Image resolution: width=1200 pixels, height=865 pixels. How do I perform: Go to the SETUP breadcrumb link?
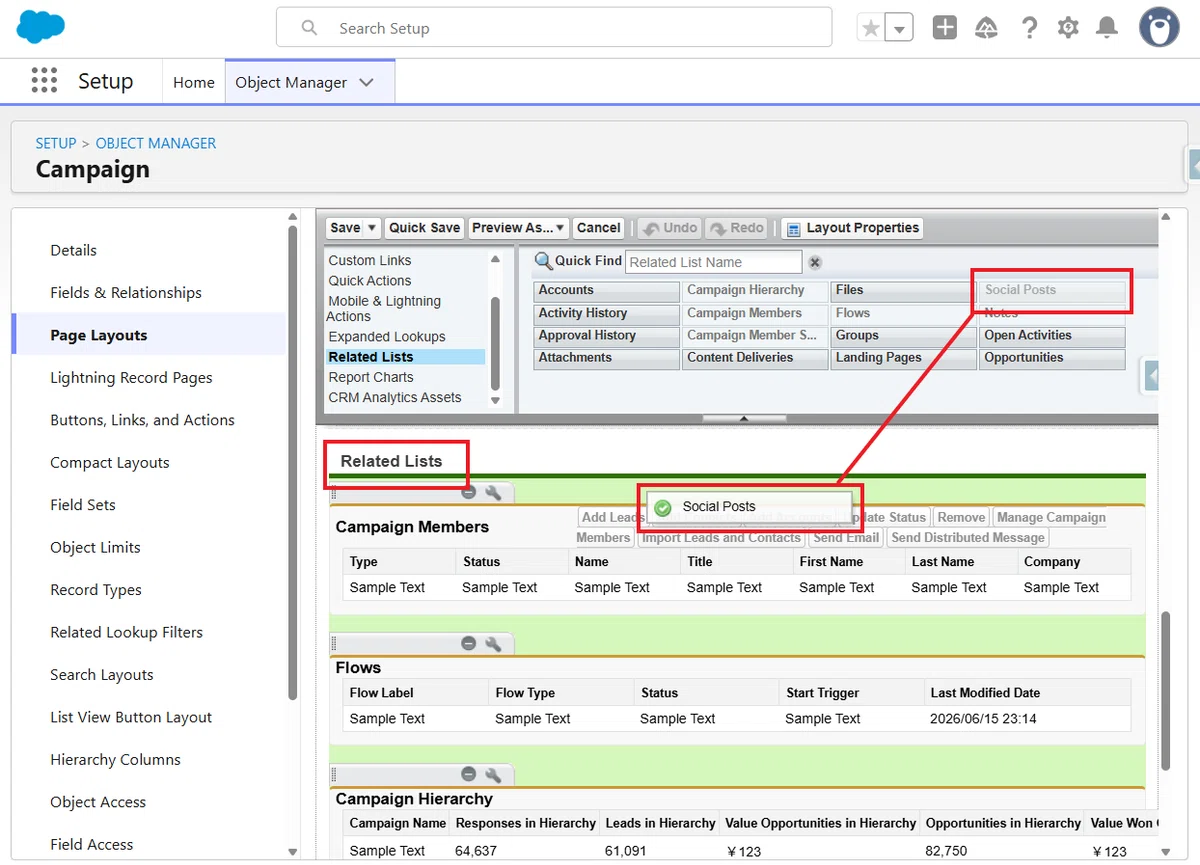click(56, 143)
